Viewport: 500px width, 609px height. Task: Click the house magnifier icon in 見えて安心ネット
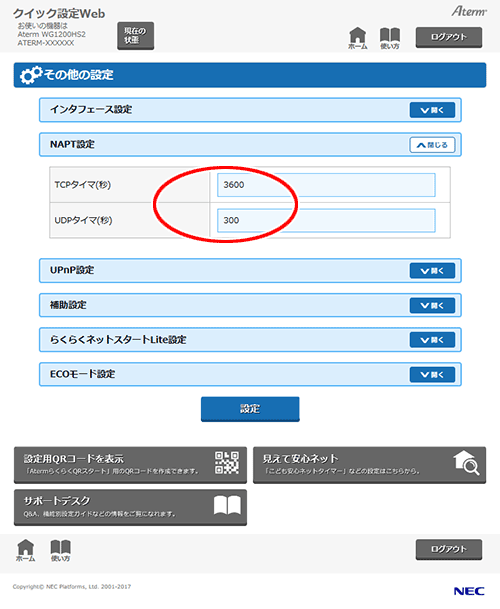point(466,463)
